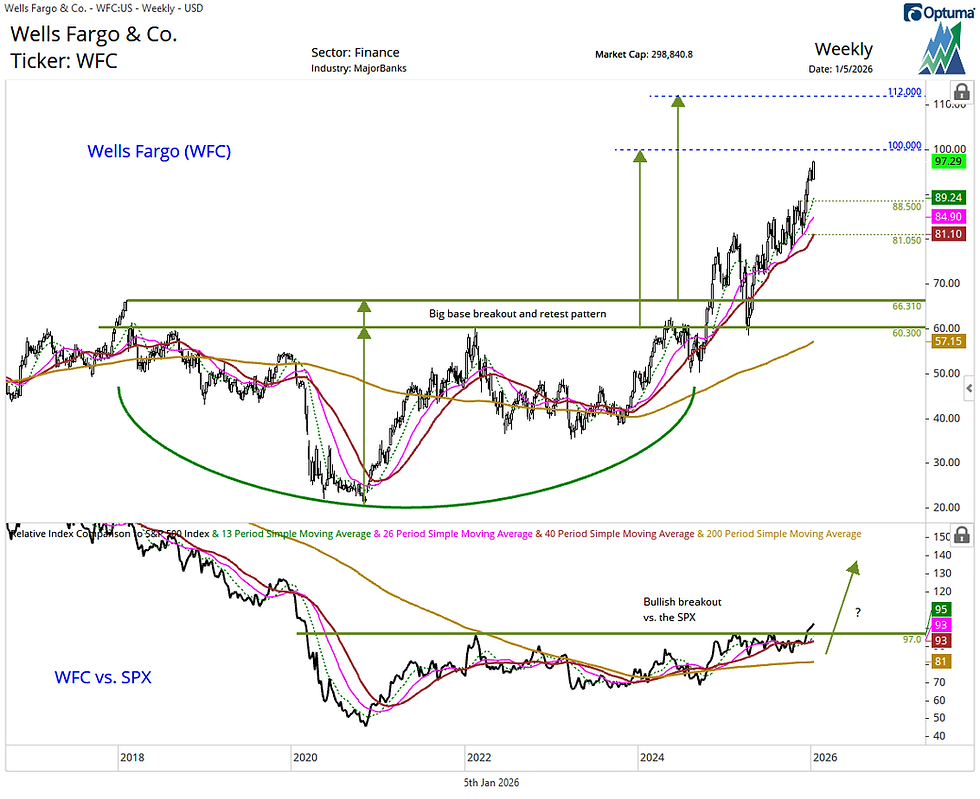980x799 pixels.
Task: Click the 5th Jan 2026 footer date
Action: tap(491, 783)
